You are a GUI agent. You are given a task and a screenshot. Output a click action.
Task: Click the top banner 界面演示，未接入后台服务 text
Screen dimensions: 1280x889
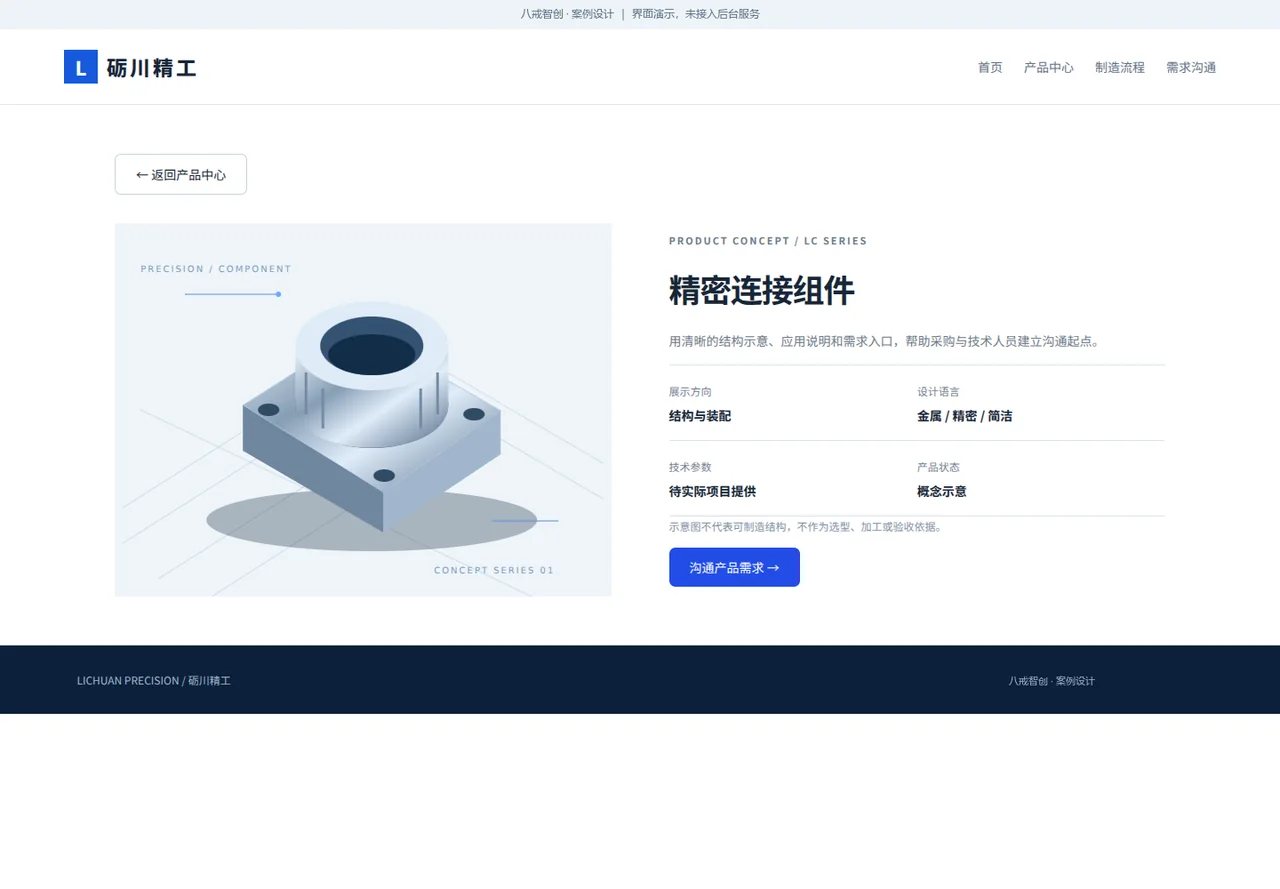[x=696, y=14]
